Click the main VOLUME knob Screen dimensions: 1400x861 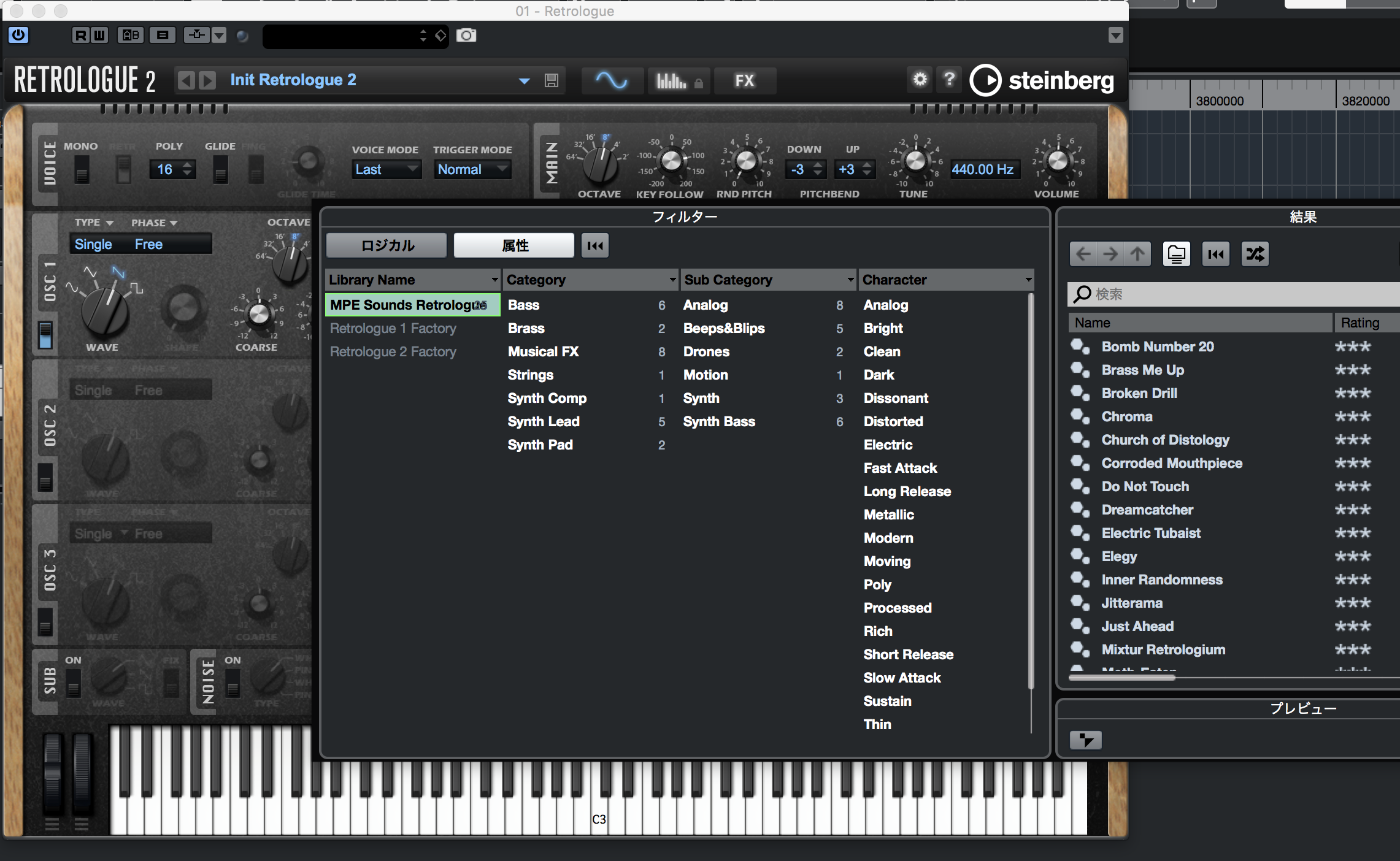point(1057,161)
